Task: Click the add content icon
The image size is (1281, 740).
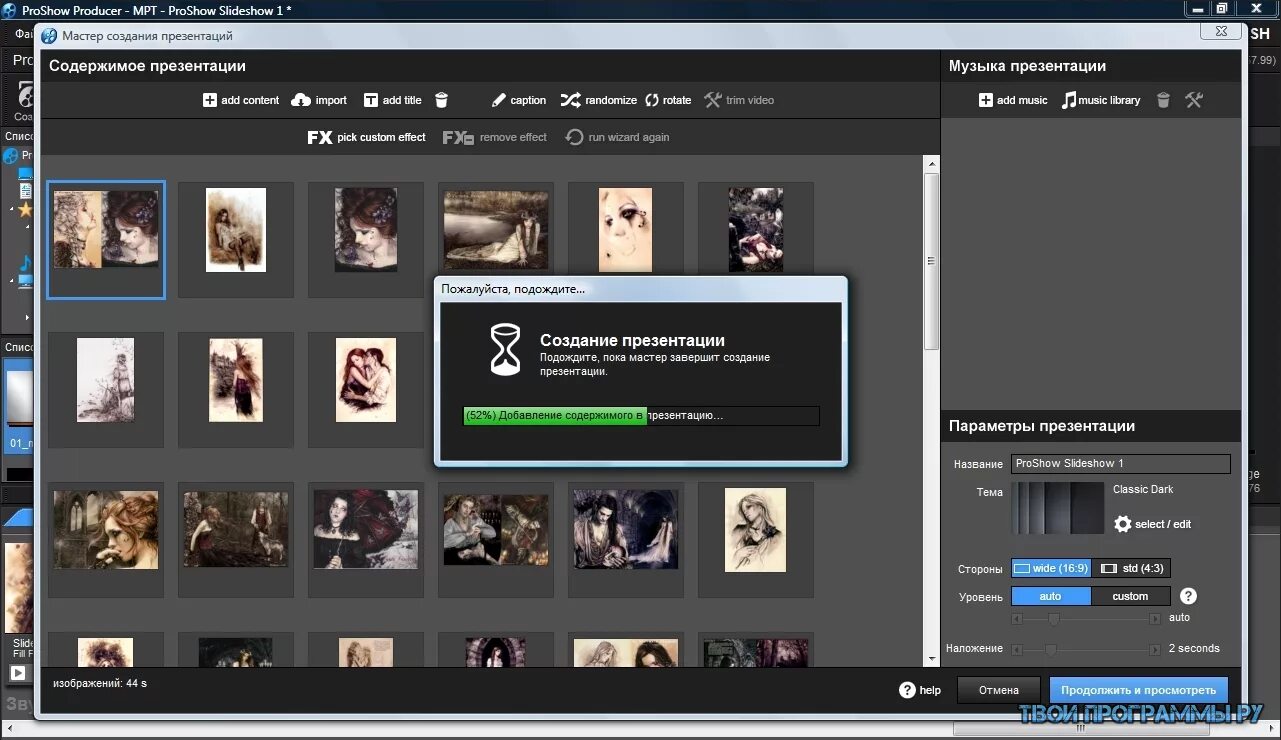Action: click(210, 100)
